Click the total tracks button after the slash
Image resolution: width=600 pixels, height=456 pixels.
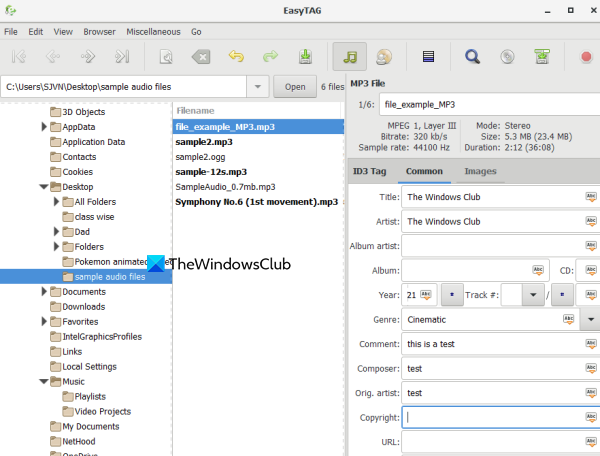click(562, 295)
